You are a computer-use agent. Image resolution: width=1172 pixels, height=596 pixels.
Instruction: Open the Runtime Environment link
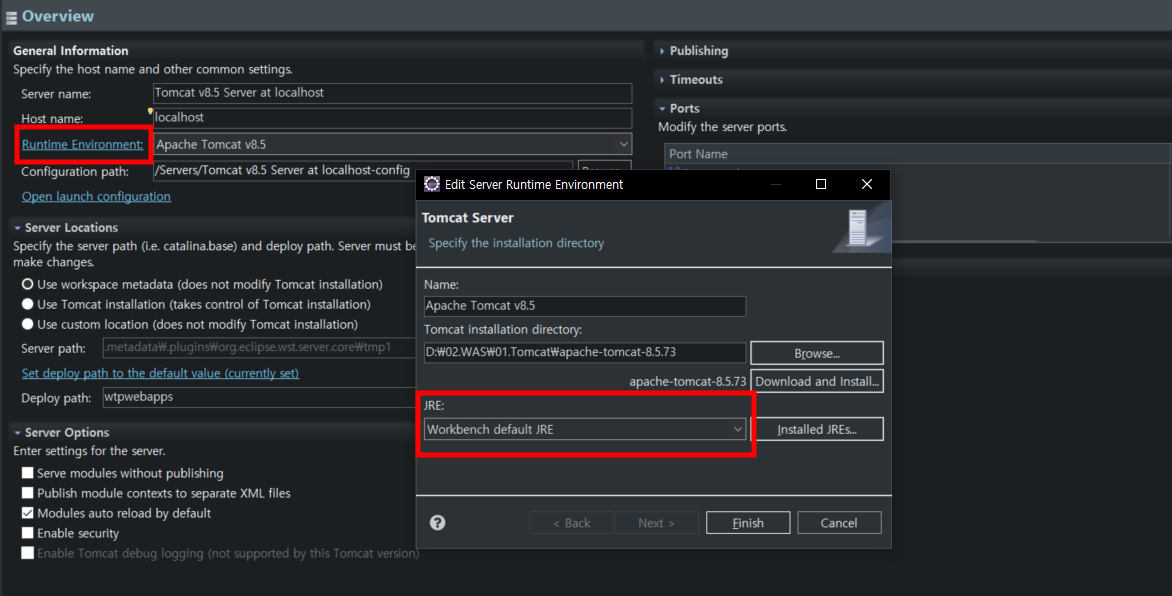(82, 145)
